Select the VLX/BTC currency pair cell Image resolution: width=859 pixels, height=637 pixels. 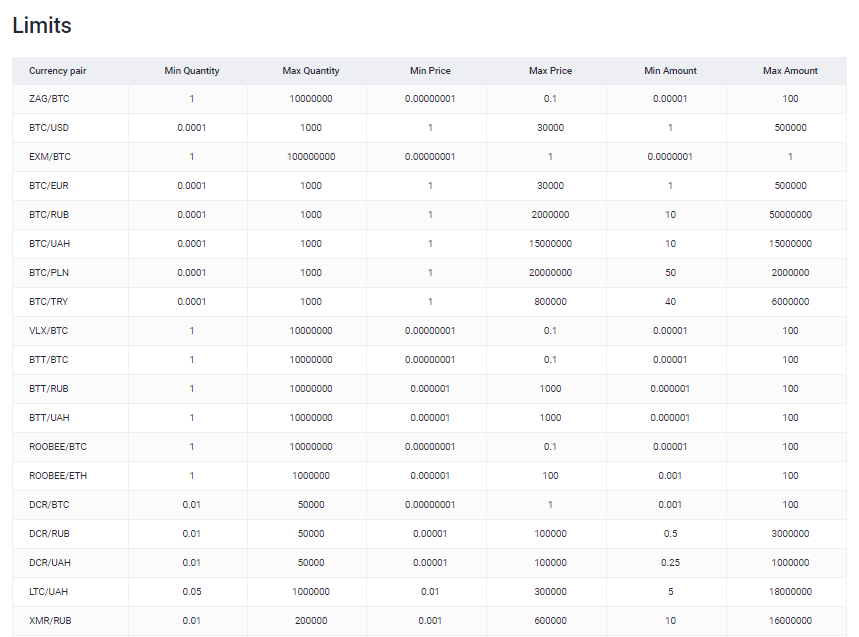pyautogui.click(x=49, y=331)
